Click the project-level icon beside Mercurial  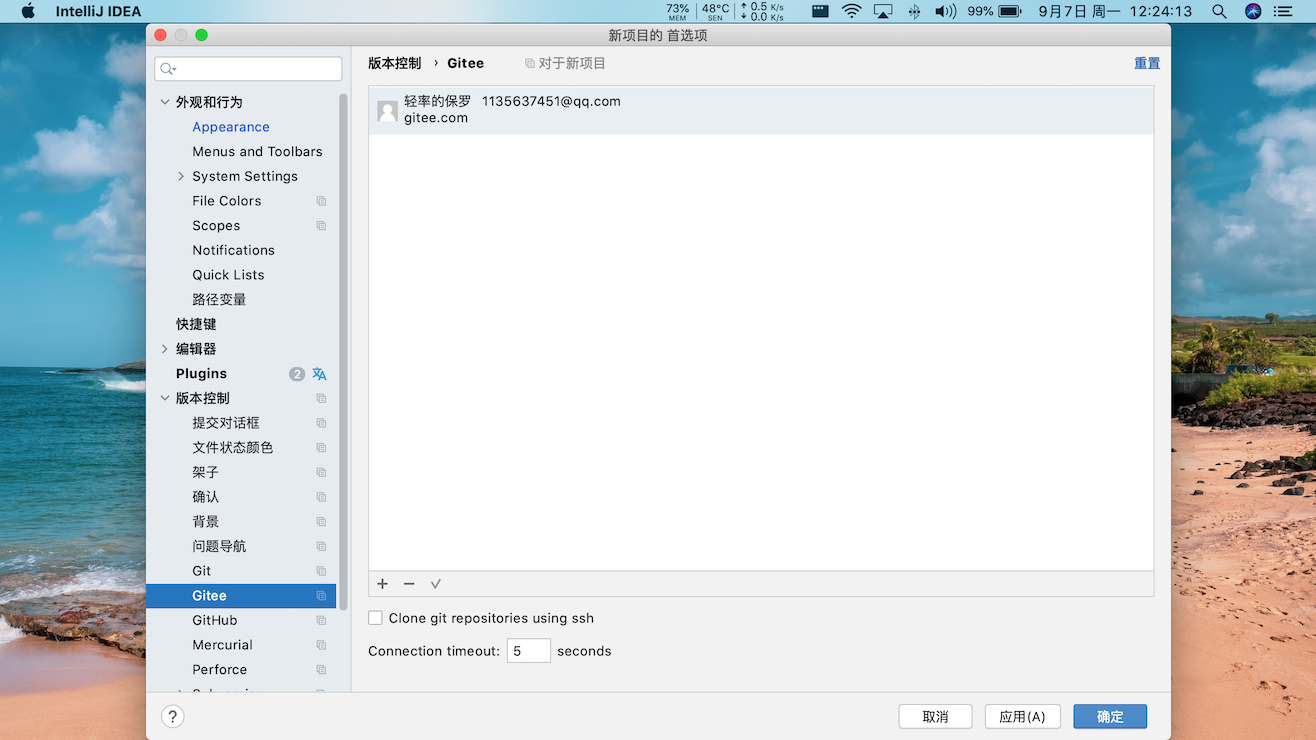point(321,645)
